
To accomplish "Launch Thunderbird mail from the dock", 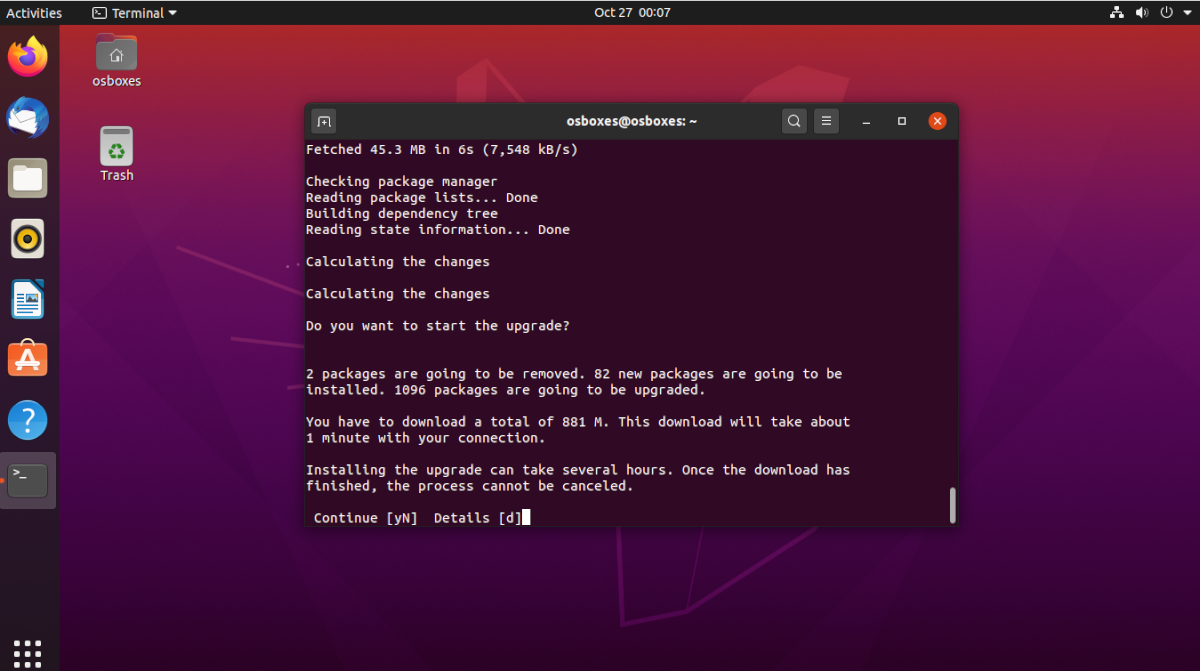I will click(x=28, y=117).
